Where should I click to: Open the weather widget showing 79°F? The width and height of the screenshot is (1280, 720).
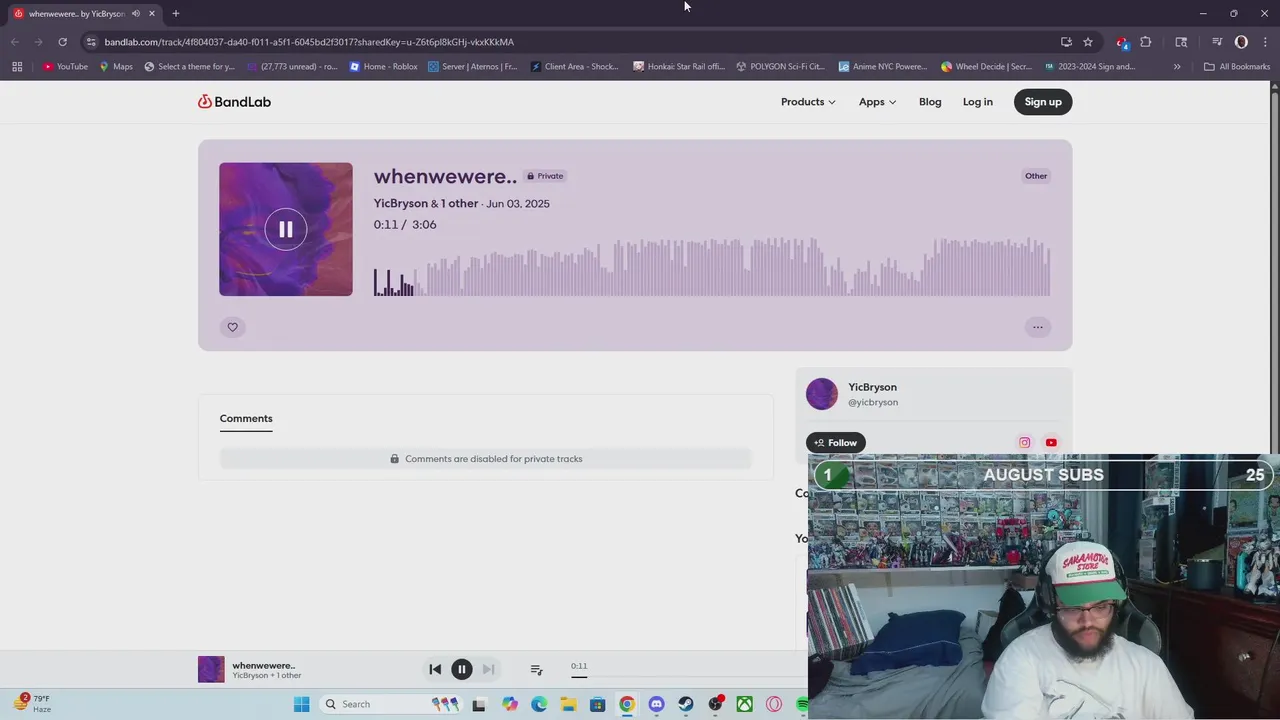click(x=33, y=704)
